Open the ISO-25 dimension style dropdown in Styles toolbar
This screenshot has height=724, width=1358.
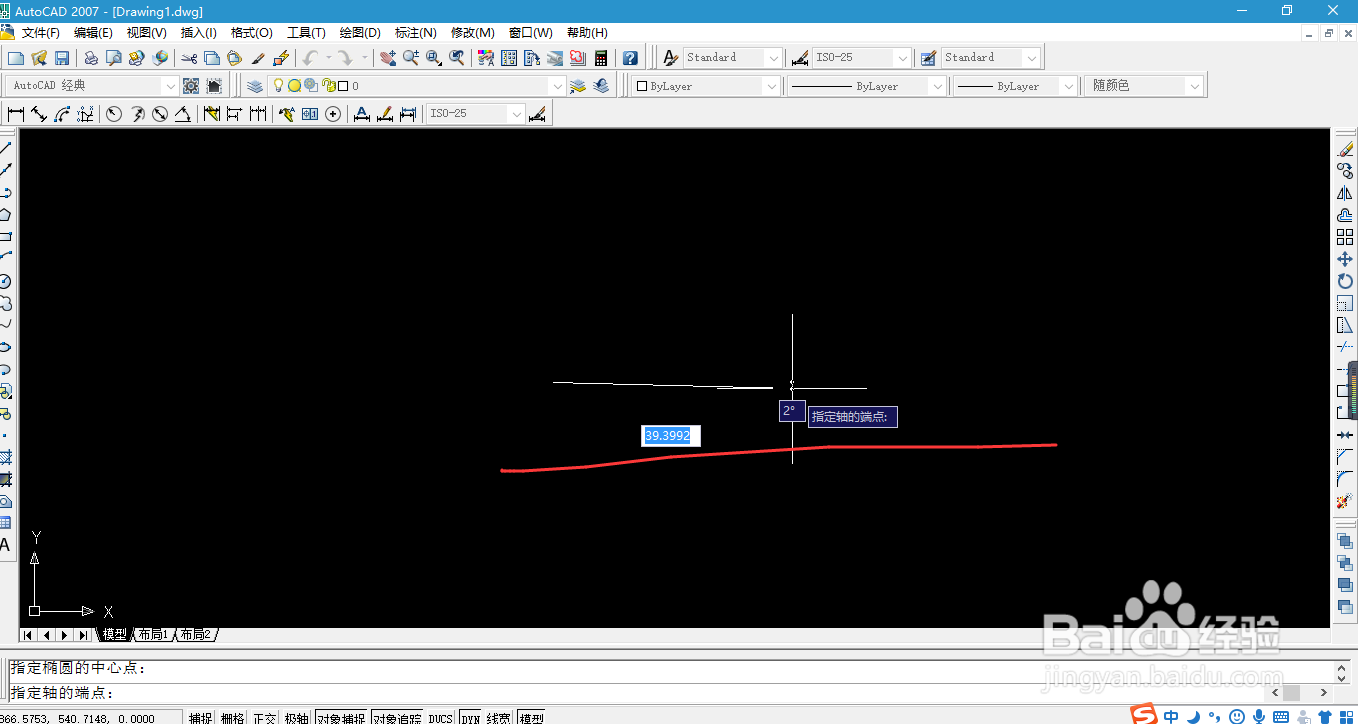(x=902, y=58)
